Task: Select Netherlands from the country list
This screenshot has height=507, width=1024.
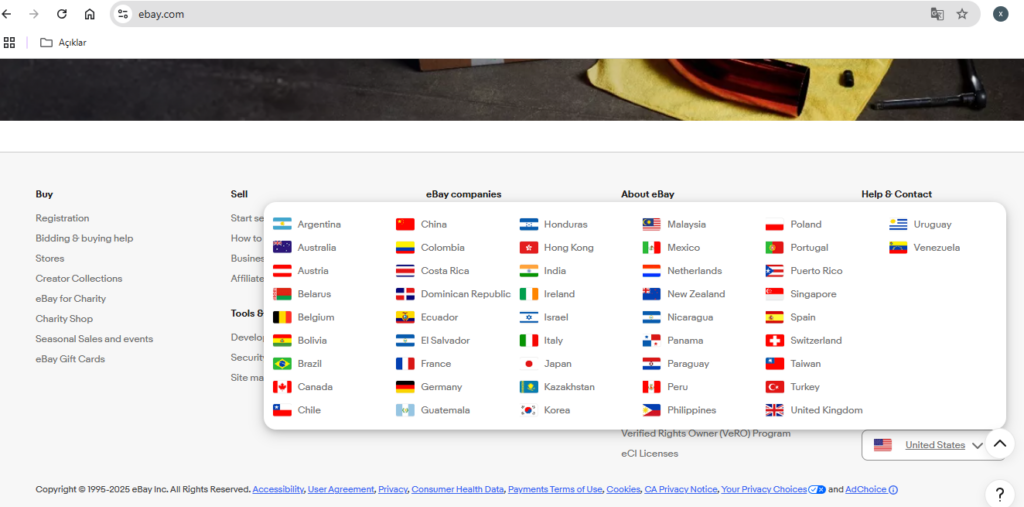Action: [x=694, y=270]
